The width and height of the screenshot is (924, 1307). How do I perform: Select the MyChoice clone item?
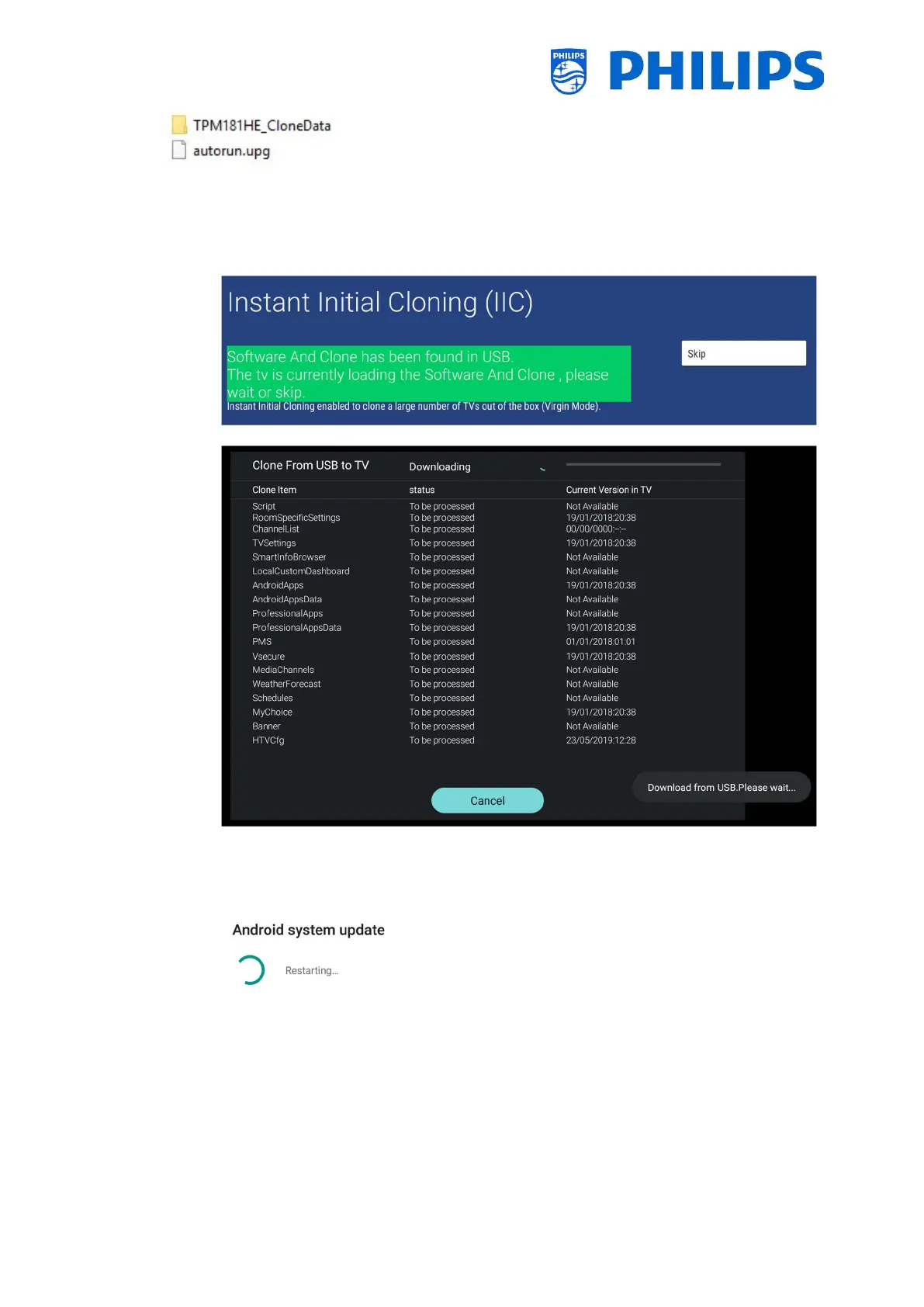[272, 712]
